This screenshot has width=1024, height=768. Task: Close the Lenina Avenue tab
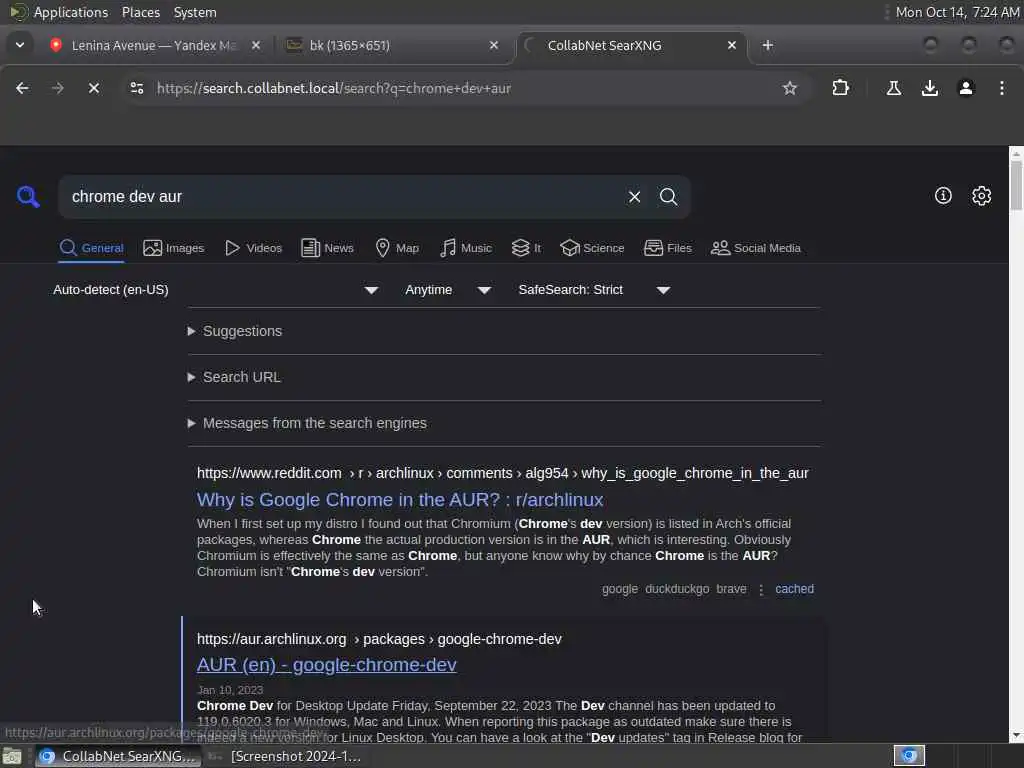(x=256, y=45)
